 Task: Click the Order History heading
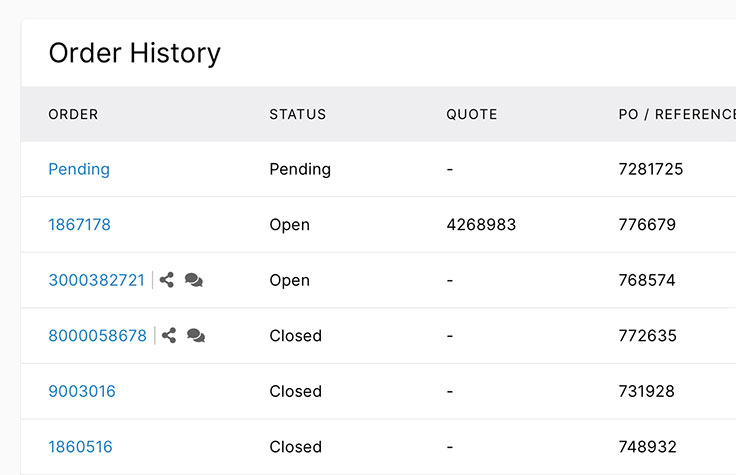click(134, 53)
